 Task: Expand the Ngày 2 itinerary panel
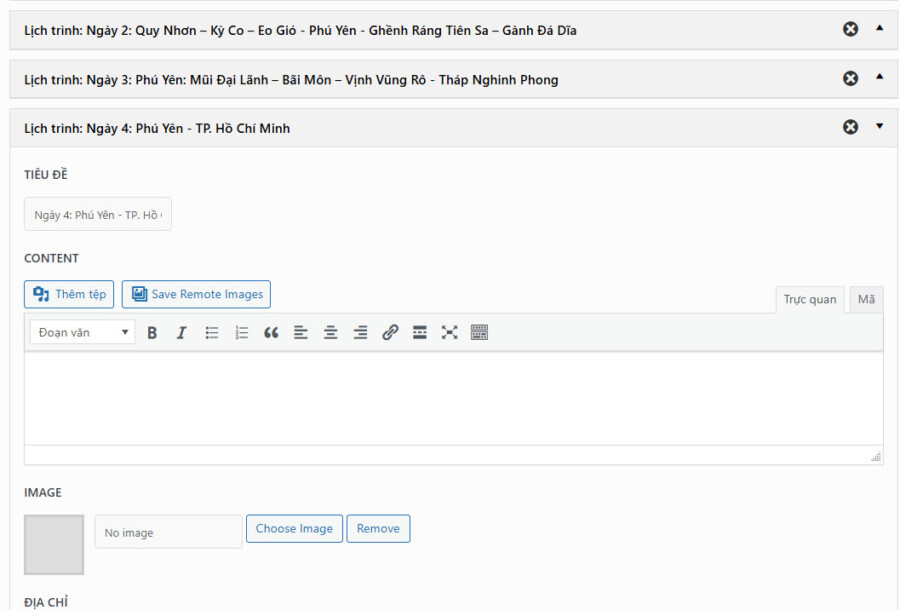coord(879,29)
